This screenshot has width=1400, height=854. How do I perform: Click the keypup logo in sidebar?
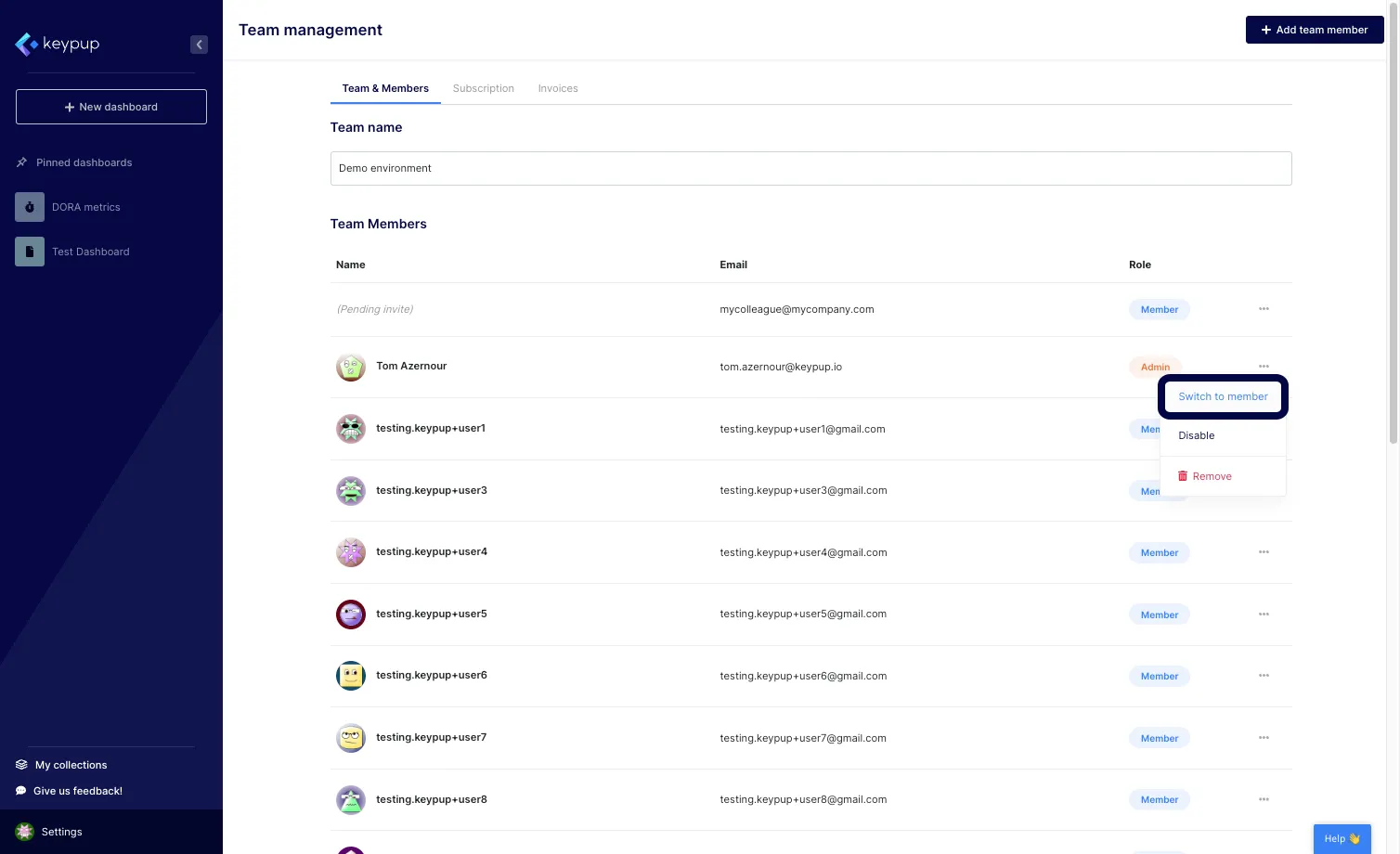(x=57, y=44)
